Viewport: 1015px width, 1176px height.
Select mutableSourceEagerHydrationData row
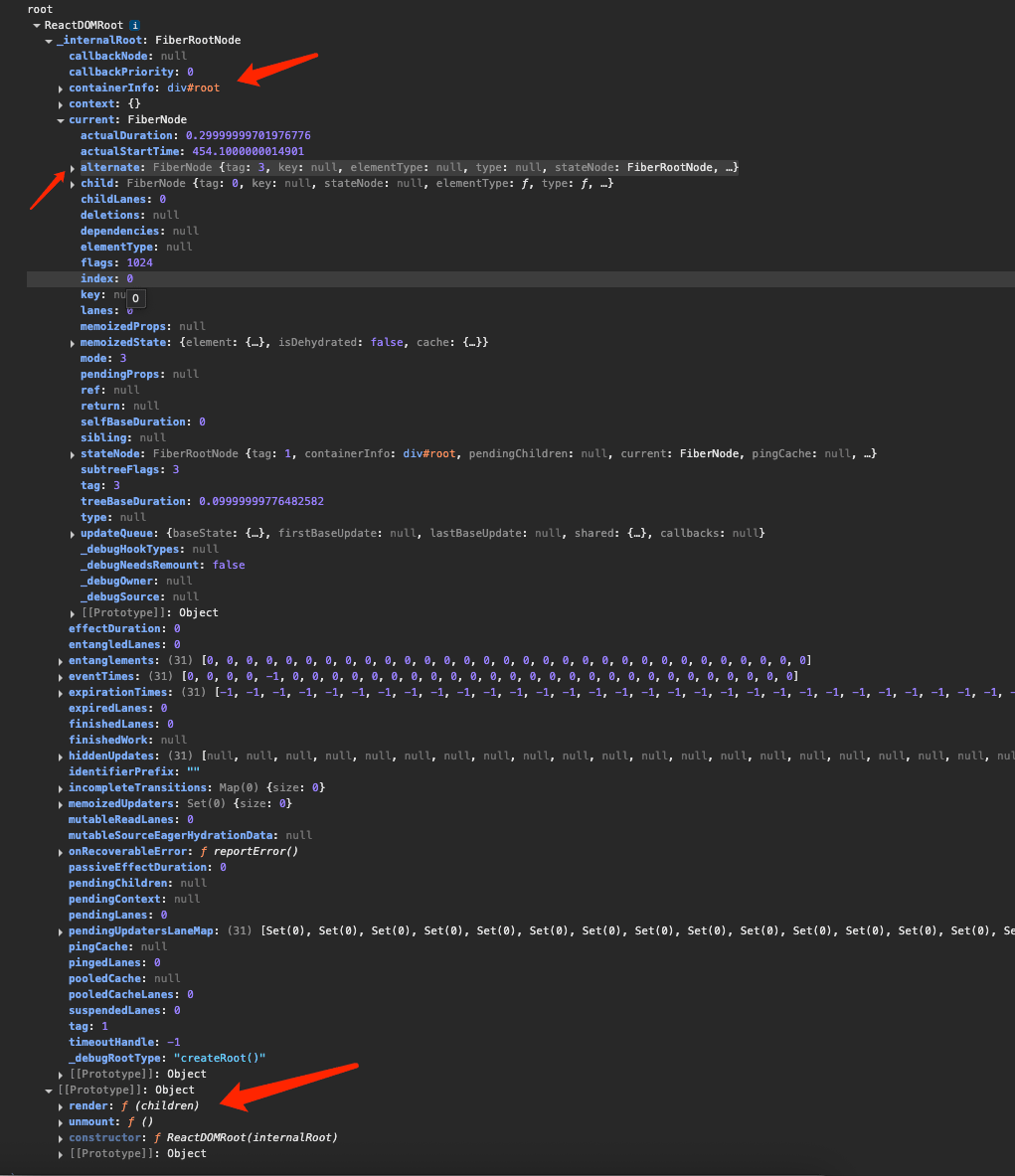click(x=191, y=835)
